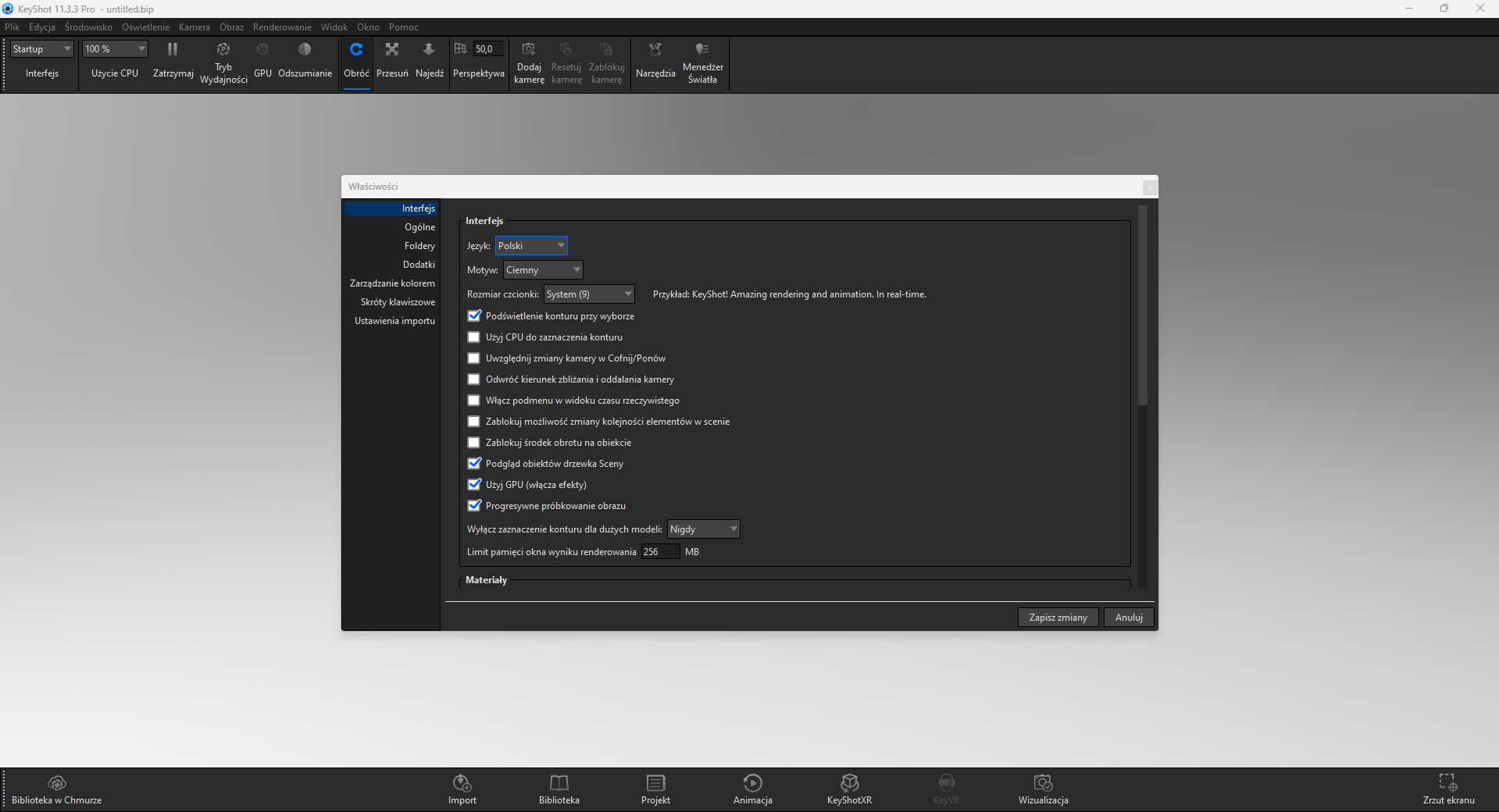The height and width of the screenshot is (812, 1499).
Task: Click the KeyShot application logo icon
Action: point(8,9)
